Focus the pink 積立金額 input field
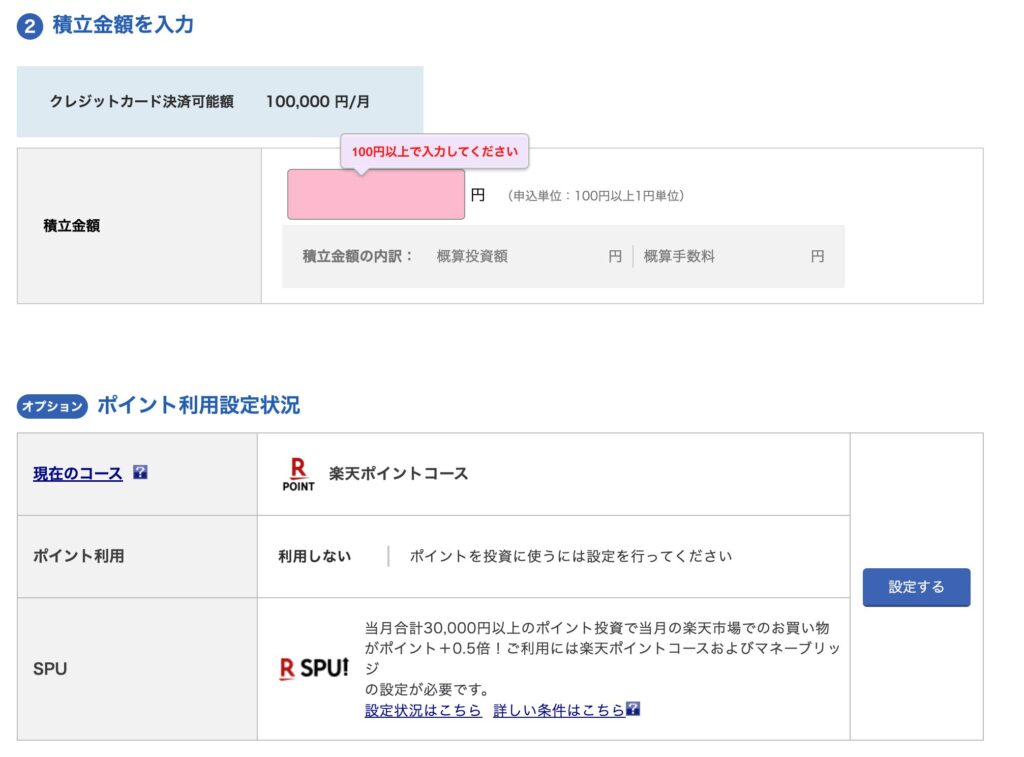The height and width of the screenshot is (757, 1024). pos(376,195)
